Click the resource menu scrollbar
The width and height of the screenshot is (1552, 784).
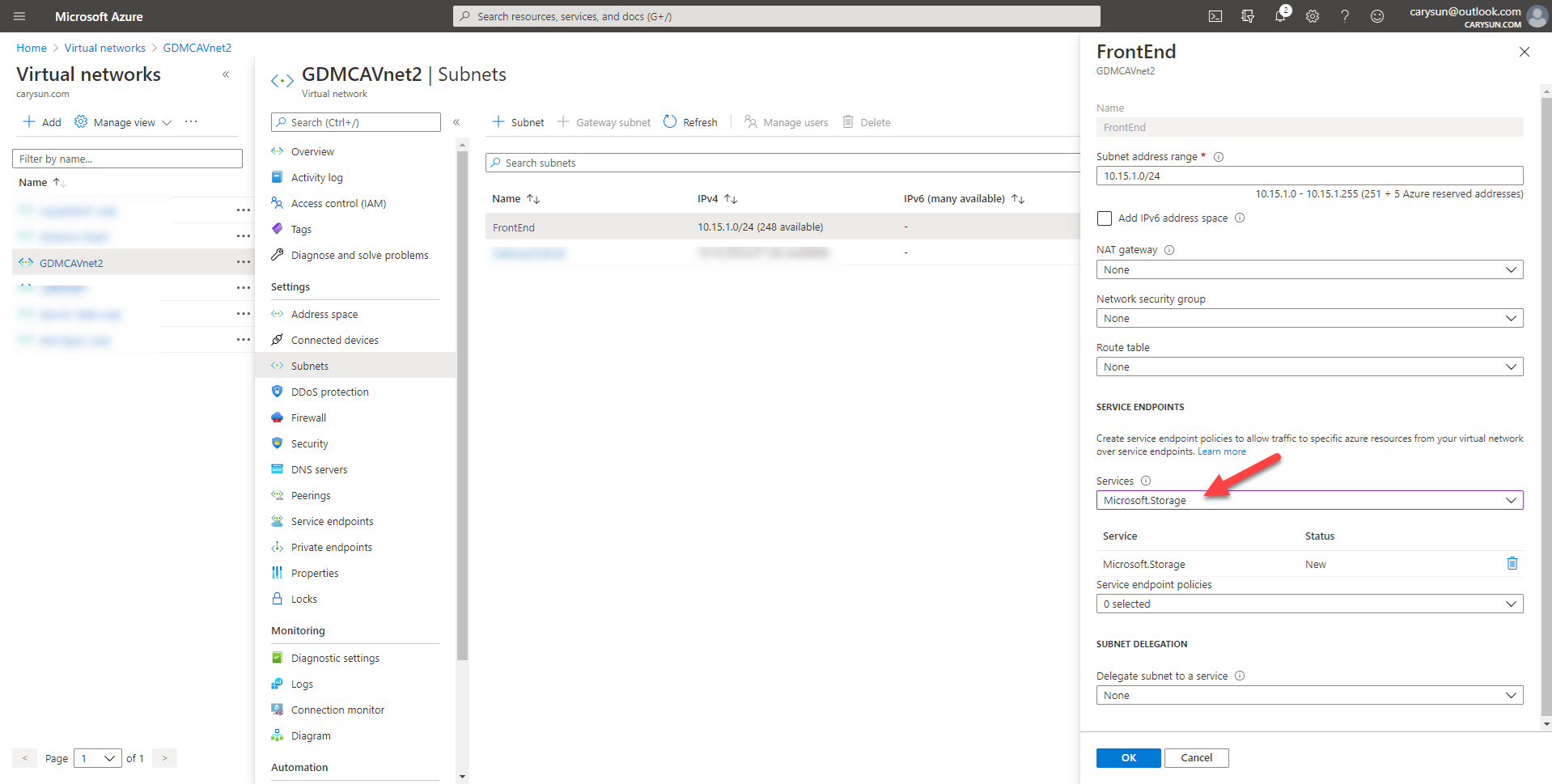(x=463, y=405)
